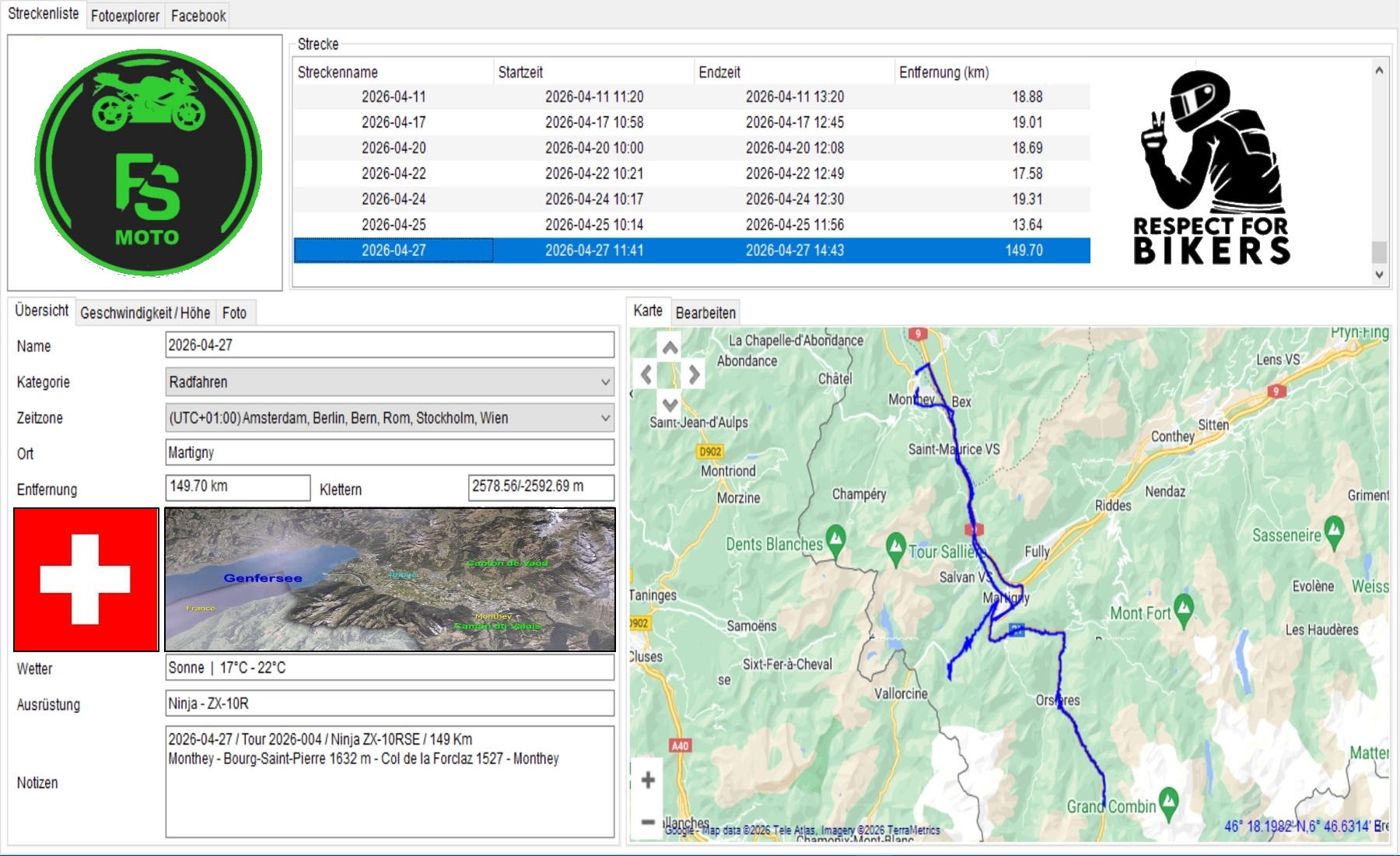Viewport: 1400px width, 856px height.
Task: Expand the Zeitzone dropdown list
Action: click(605, 418)
